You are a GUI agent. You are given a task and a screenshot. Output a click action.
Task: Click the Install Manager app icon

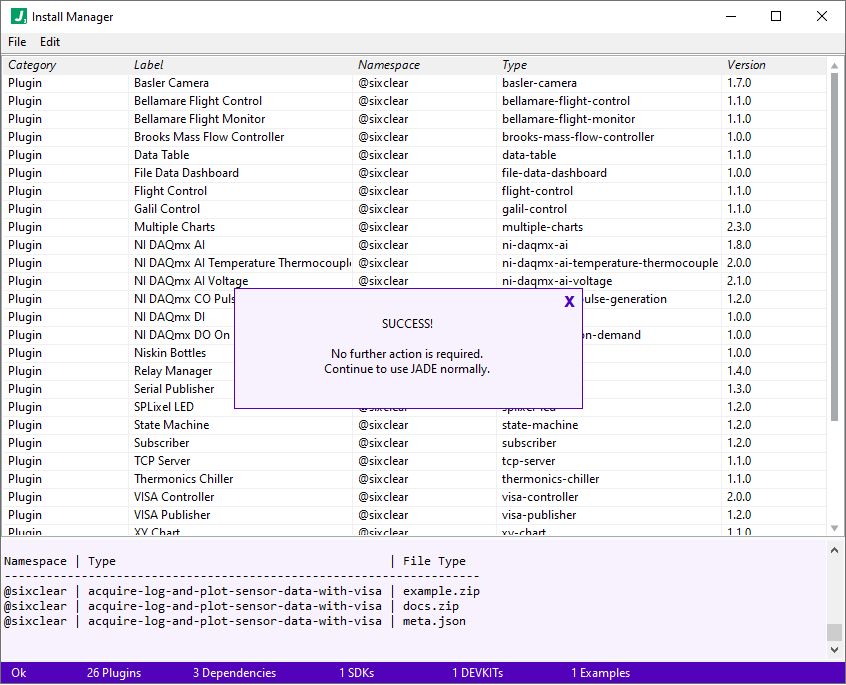coord(19,16)
